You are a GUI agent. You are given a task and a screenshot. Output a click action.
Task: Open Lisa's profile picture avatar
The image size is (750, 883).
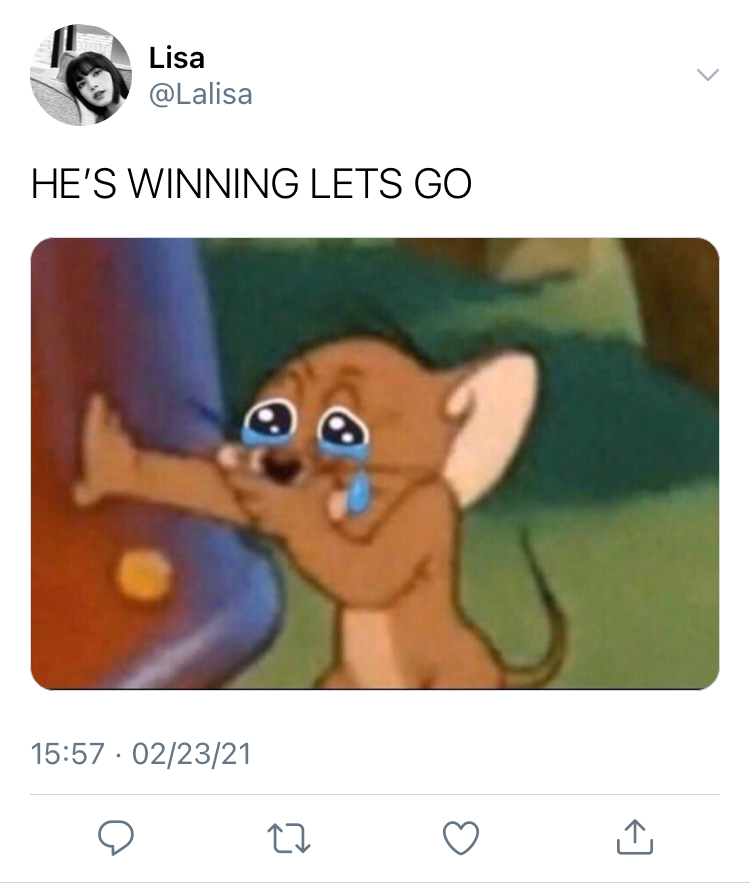(81, 74)
